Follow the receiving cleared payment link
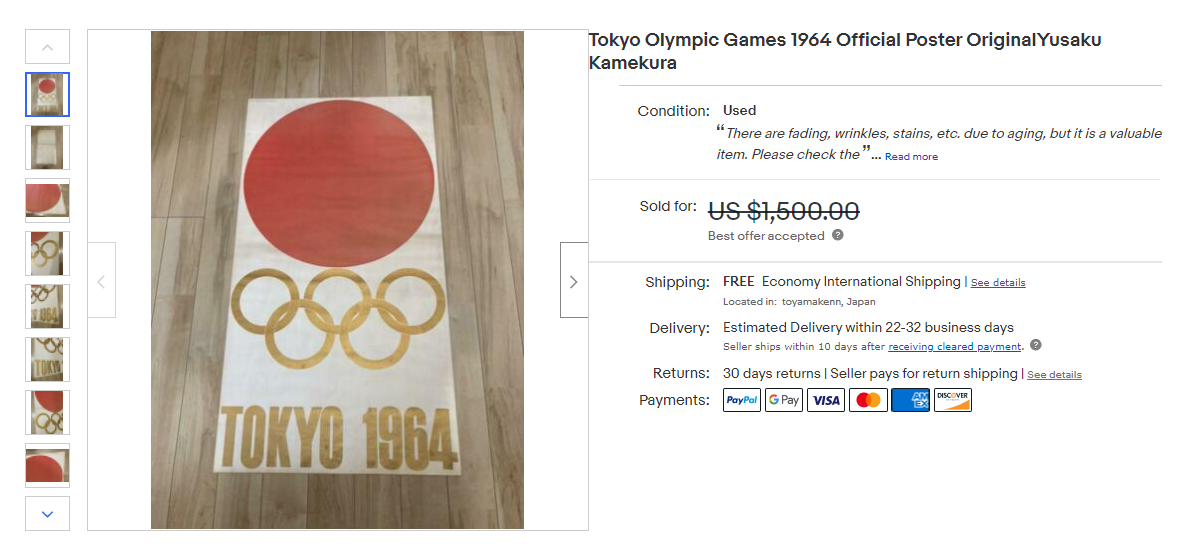This screenshot has width=1178, height=551. (955, 347)
